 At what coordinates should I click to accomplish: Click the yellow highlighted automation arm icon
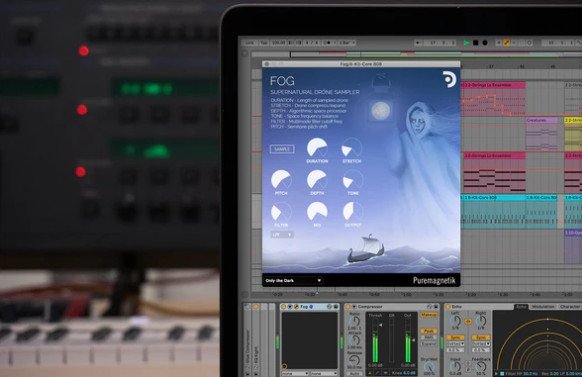(506, 43)
